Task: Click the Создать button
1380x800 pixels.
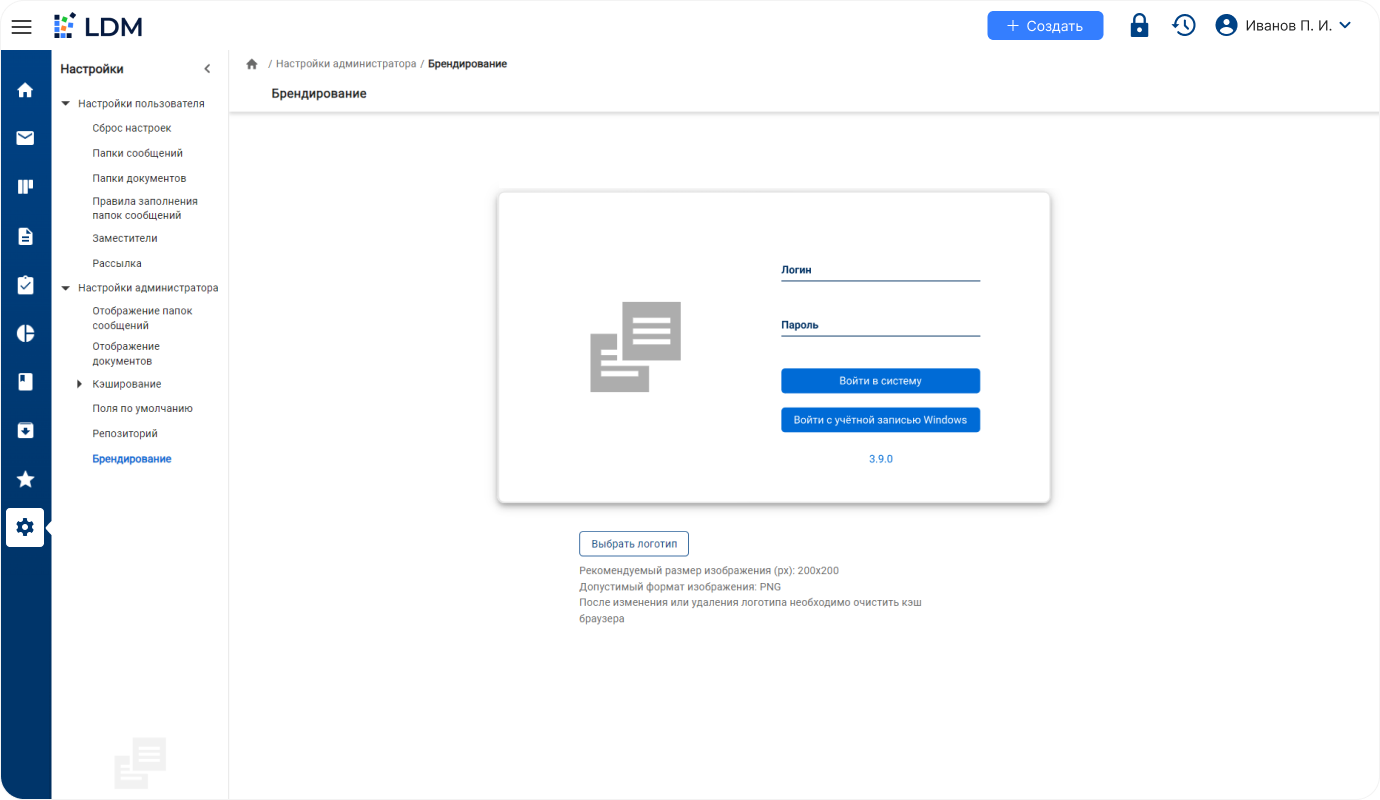Action: 1045,25
